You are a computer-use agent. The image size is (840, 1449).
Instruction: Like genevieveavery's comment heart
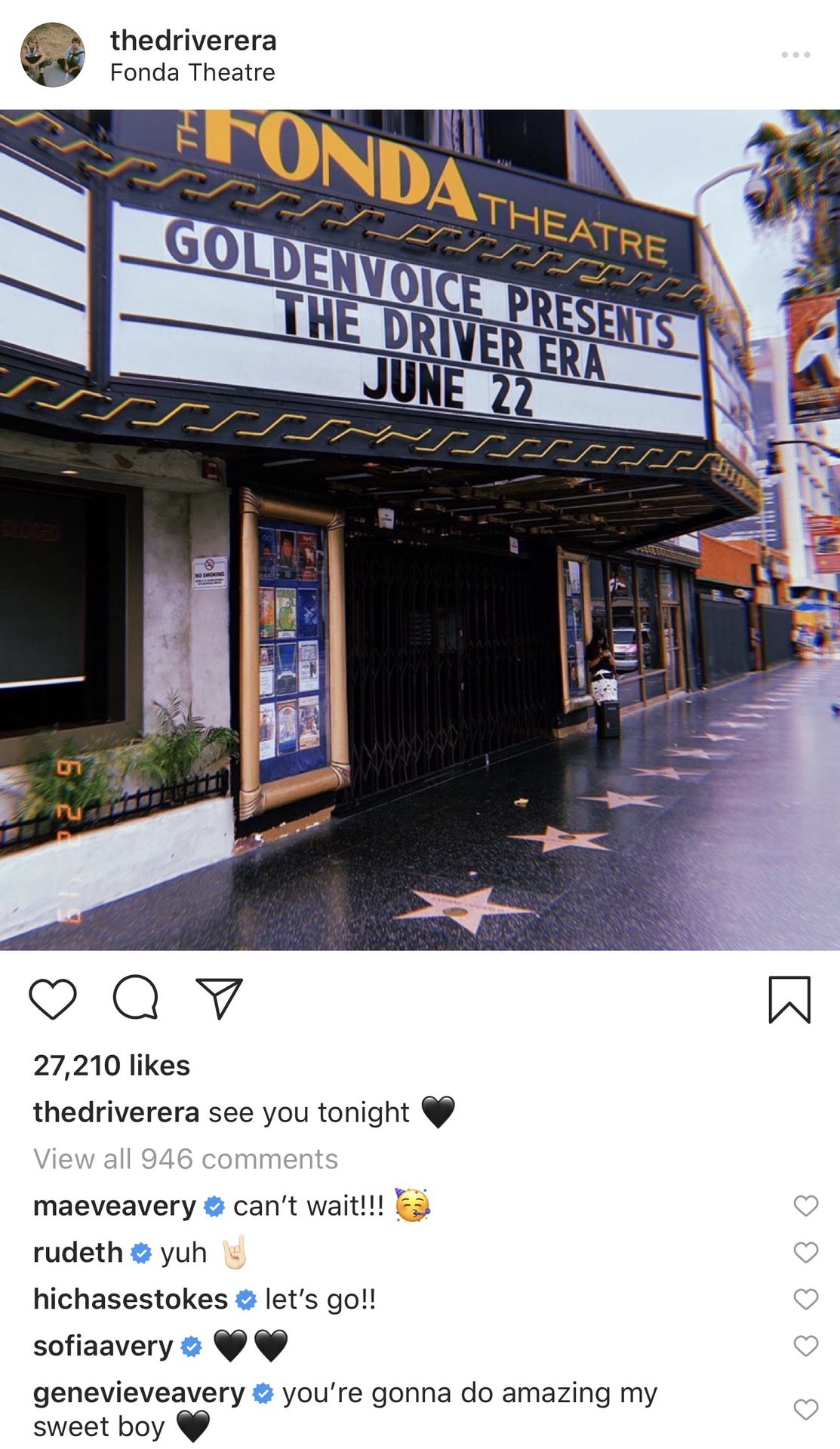tap(806, 1410)
